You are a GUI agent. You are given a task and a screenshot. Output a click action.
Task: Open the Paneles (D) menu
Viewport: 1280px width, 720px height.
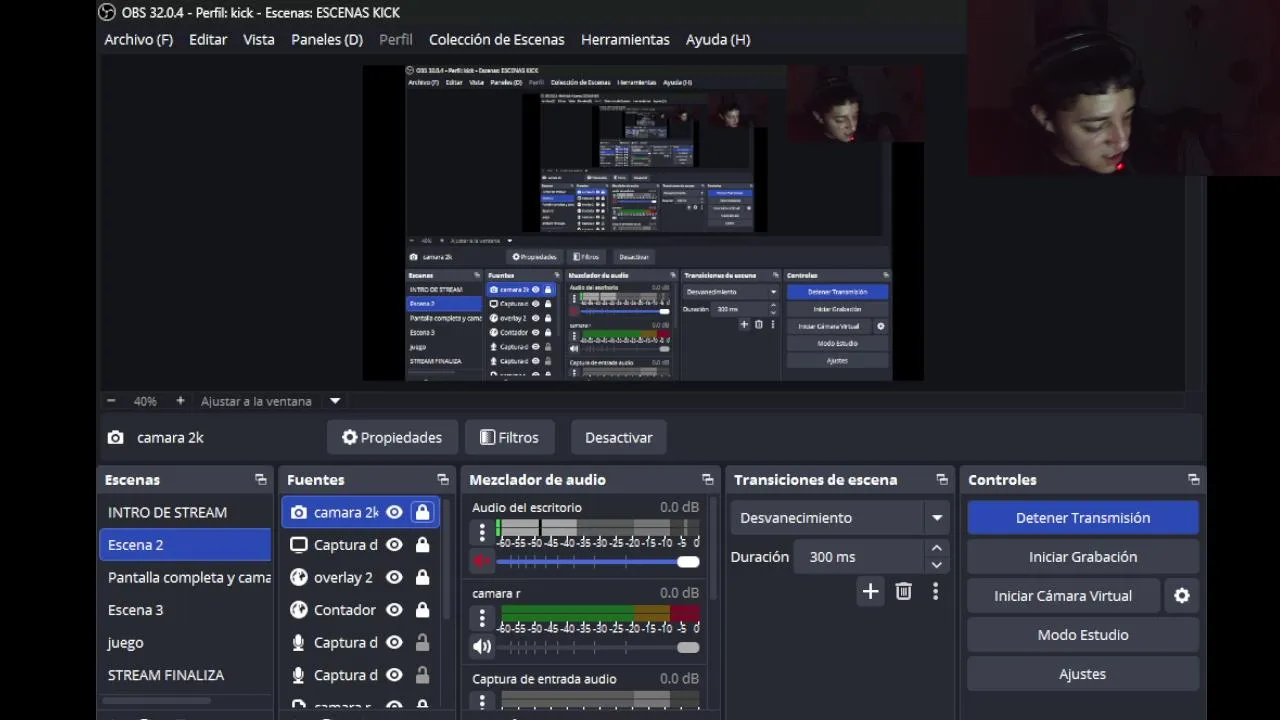pyautogui.click(x=327, y=40)
